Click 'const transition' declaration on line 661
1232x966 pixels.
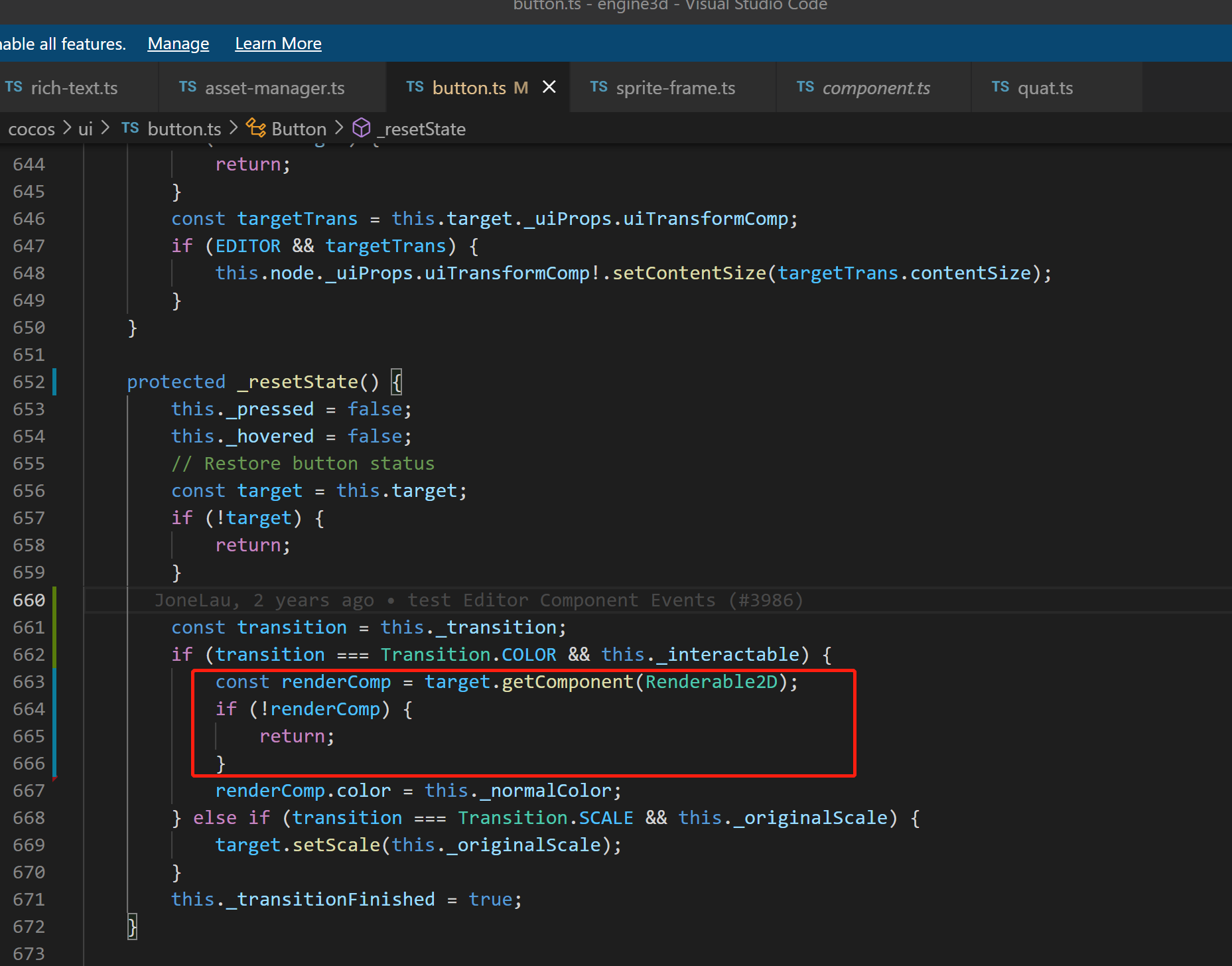coord(259,628)
